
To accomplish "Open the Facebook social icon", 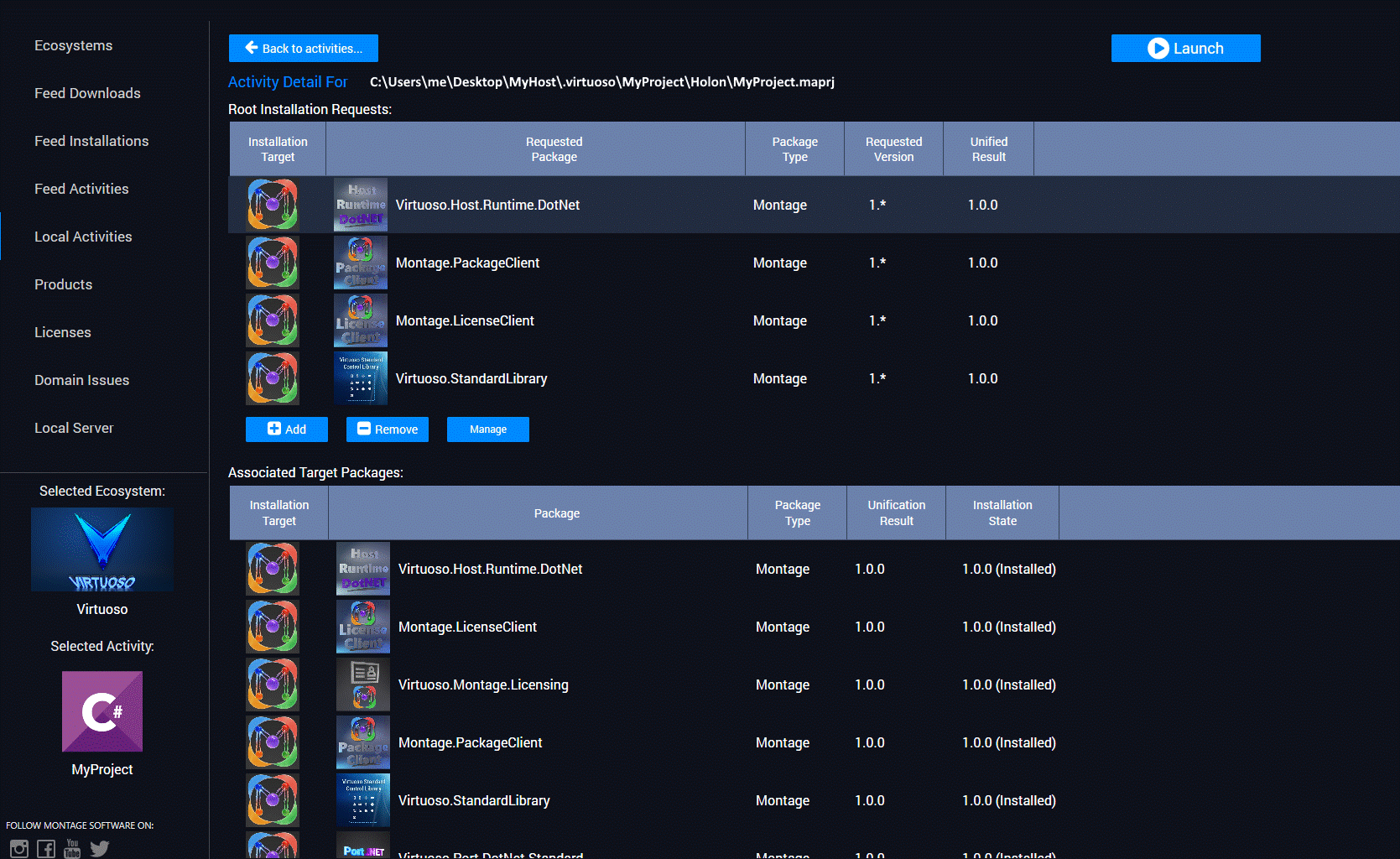I will tap(46, 848).
